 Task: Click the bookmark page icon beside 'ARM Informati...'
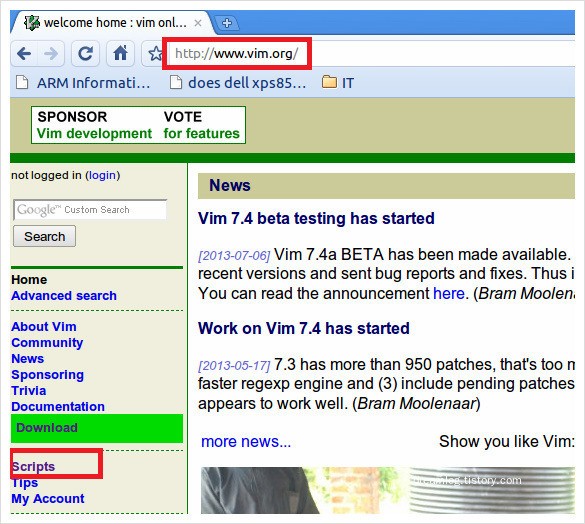22,82
